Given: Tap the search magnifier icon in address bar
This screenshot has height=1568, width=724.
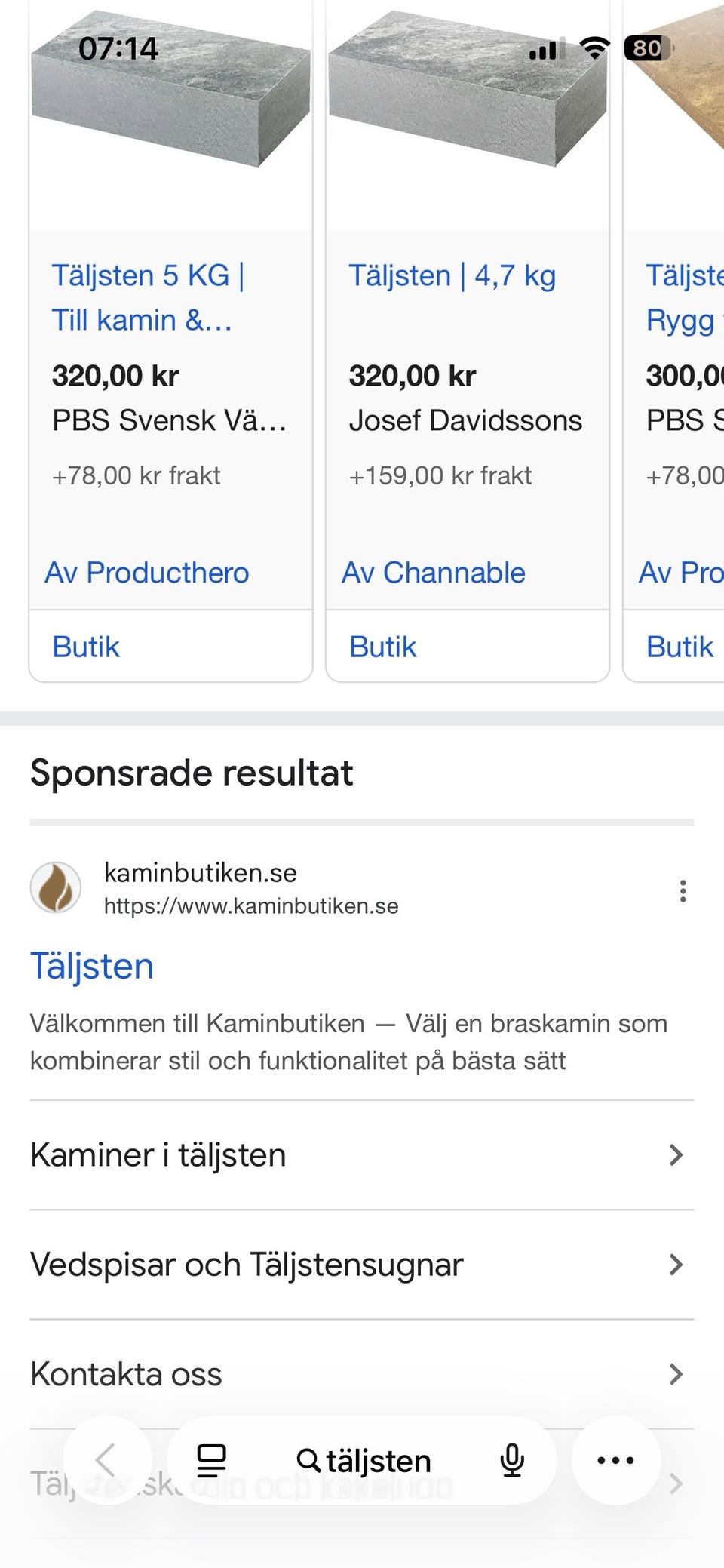Looking at the screenshot, I should 308,1460.
